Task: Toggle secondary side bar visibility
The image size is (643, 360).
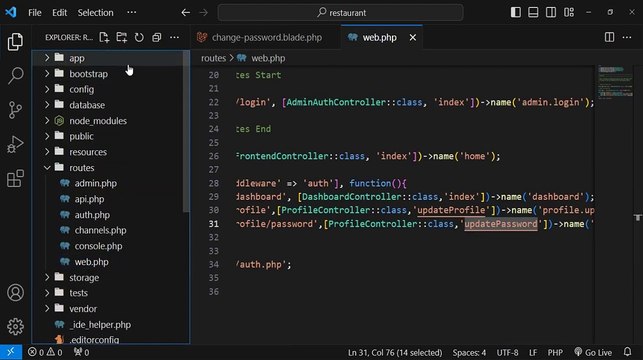Action: coord(551,12)
